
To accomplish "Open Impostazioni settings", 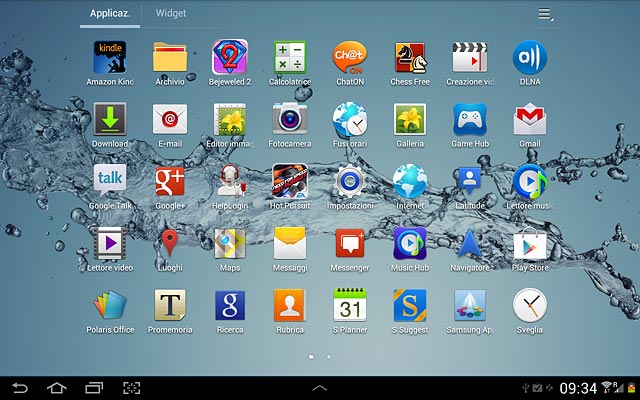I will coord(350,187).
